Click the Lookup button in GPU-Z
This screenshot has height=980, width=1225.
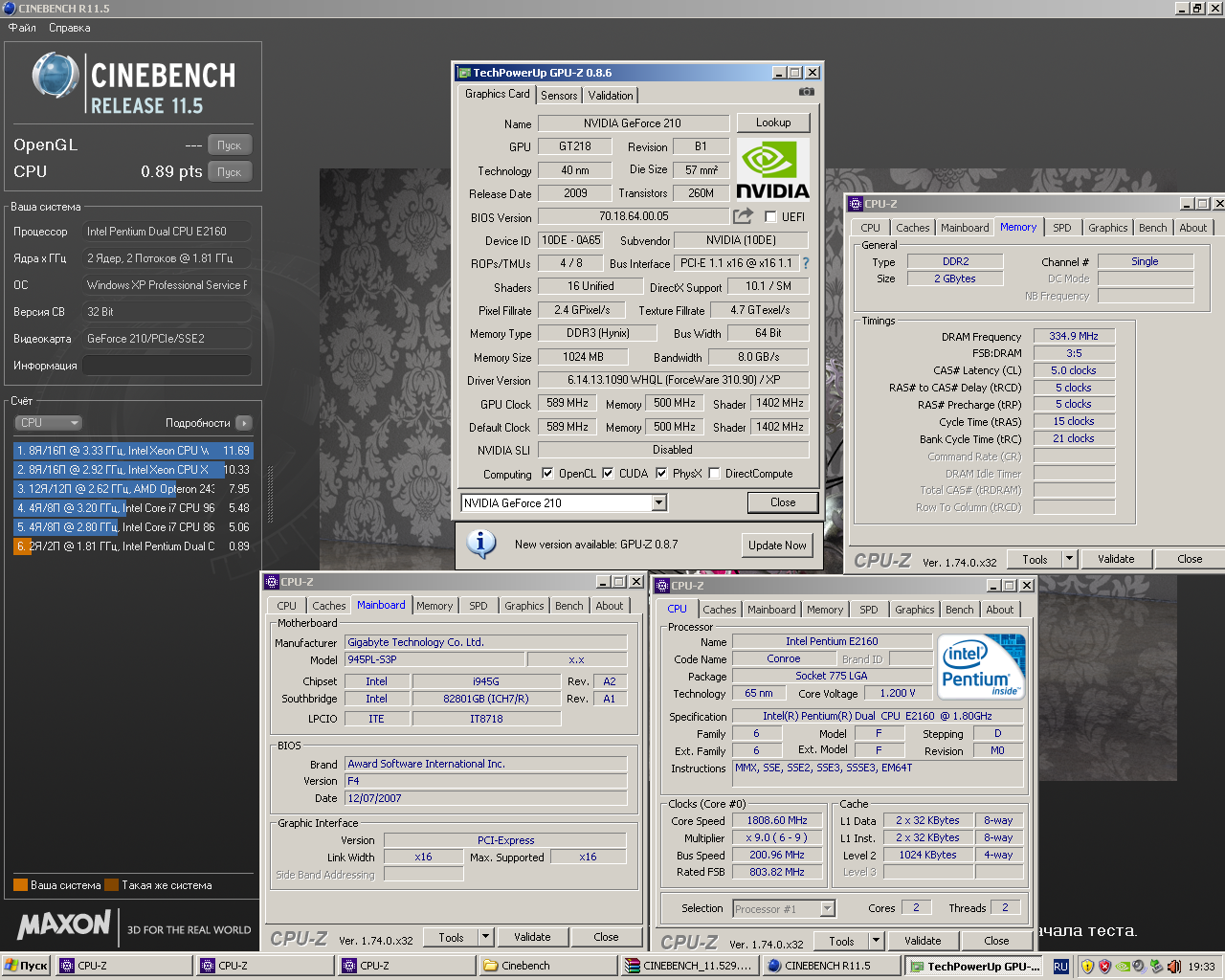[x=773, y=122]
